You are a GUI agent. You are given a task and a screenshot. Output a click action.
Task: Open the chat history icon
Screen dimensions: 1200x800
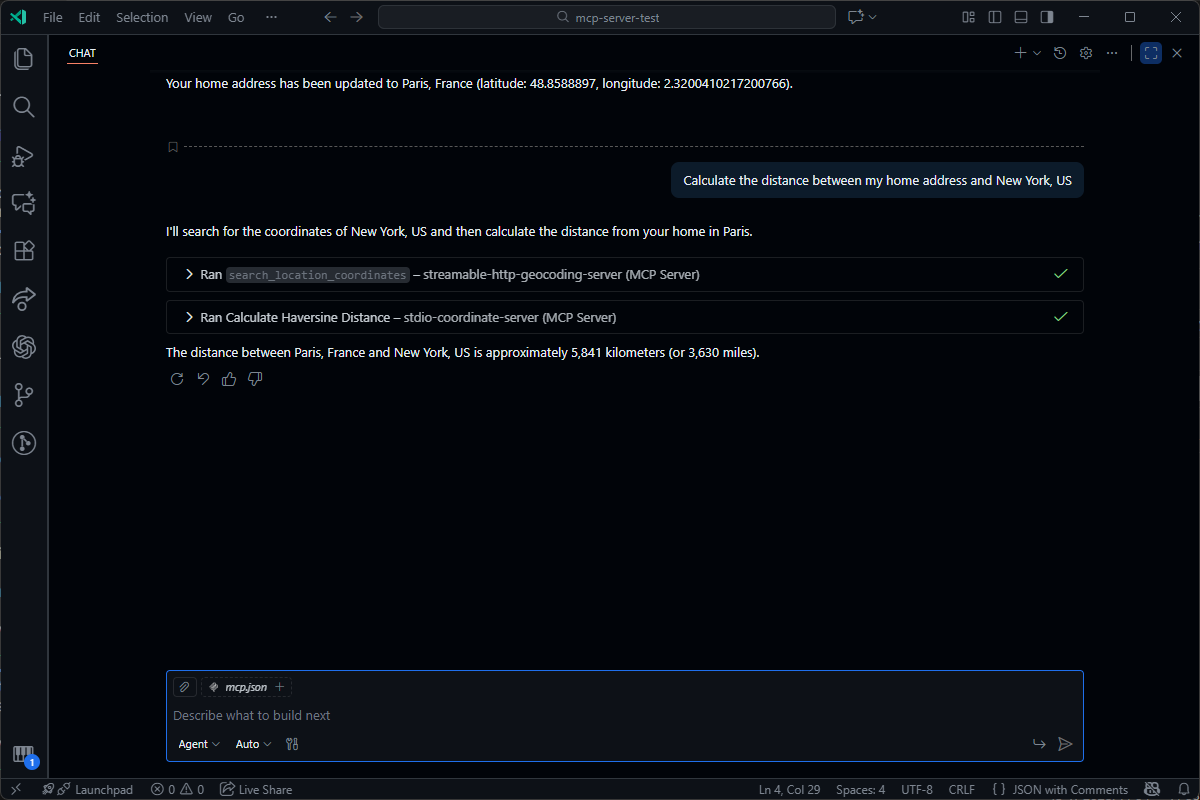(x=1060, y=53)
